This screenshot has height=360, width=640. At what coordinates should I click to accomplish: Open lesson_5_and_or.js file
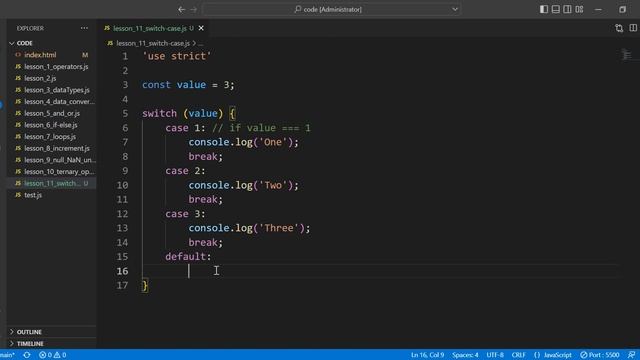[51, 113]
